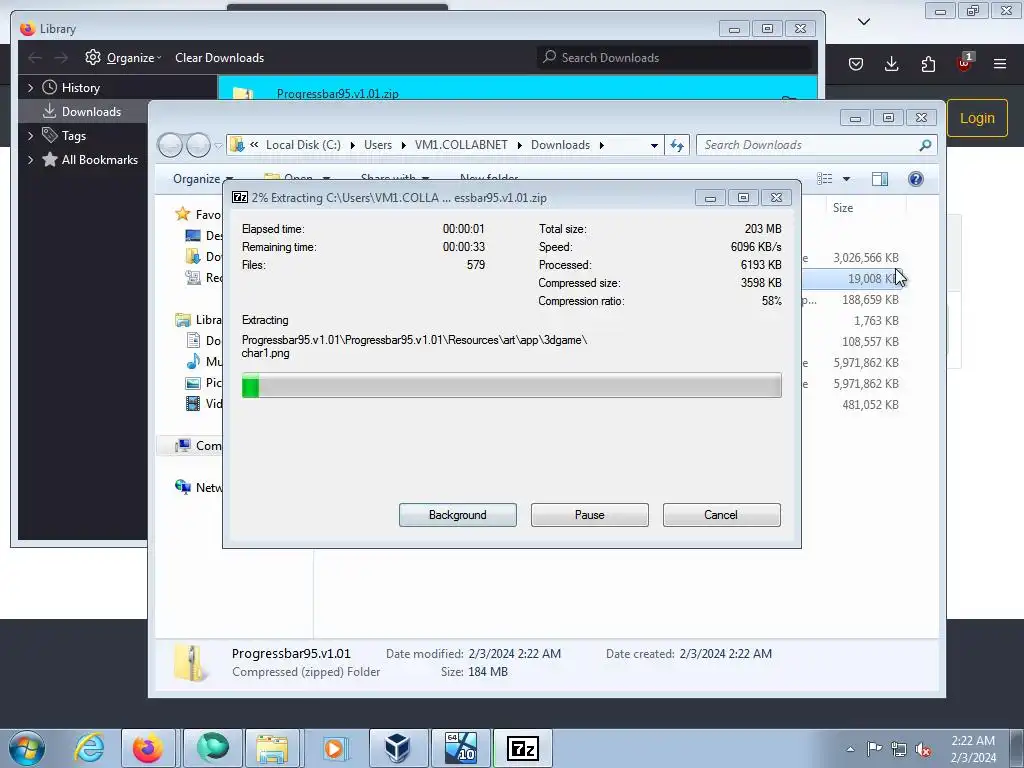1024x768 pixels.
Task: Expand Tags tree item in Library
Action: point(30,136)
